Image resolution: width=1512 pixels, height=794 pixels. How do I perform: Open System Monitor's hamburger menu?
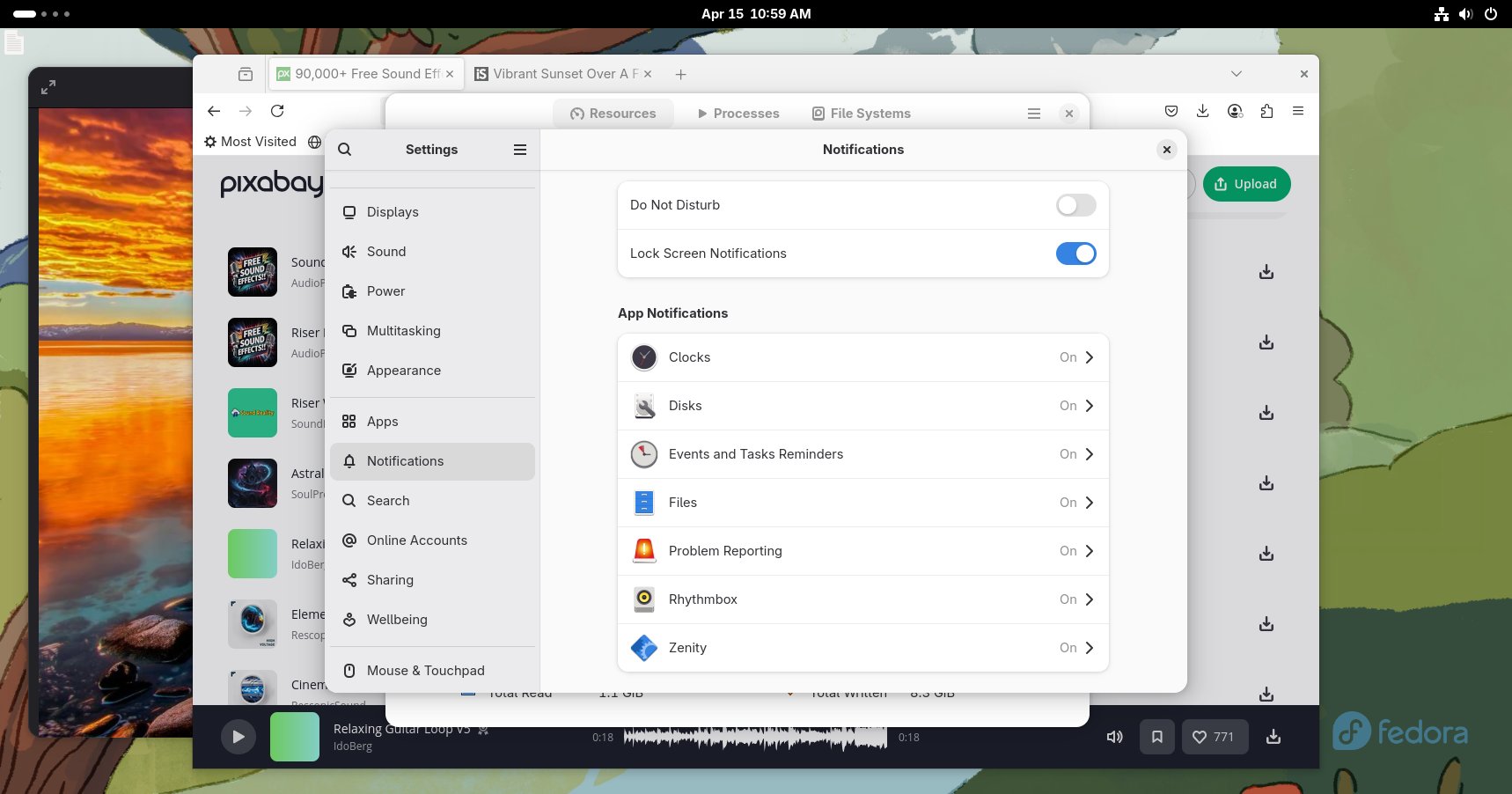[x=1034, y=114]
